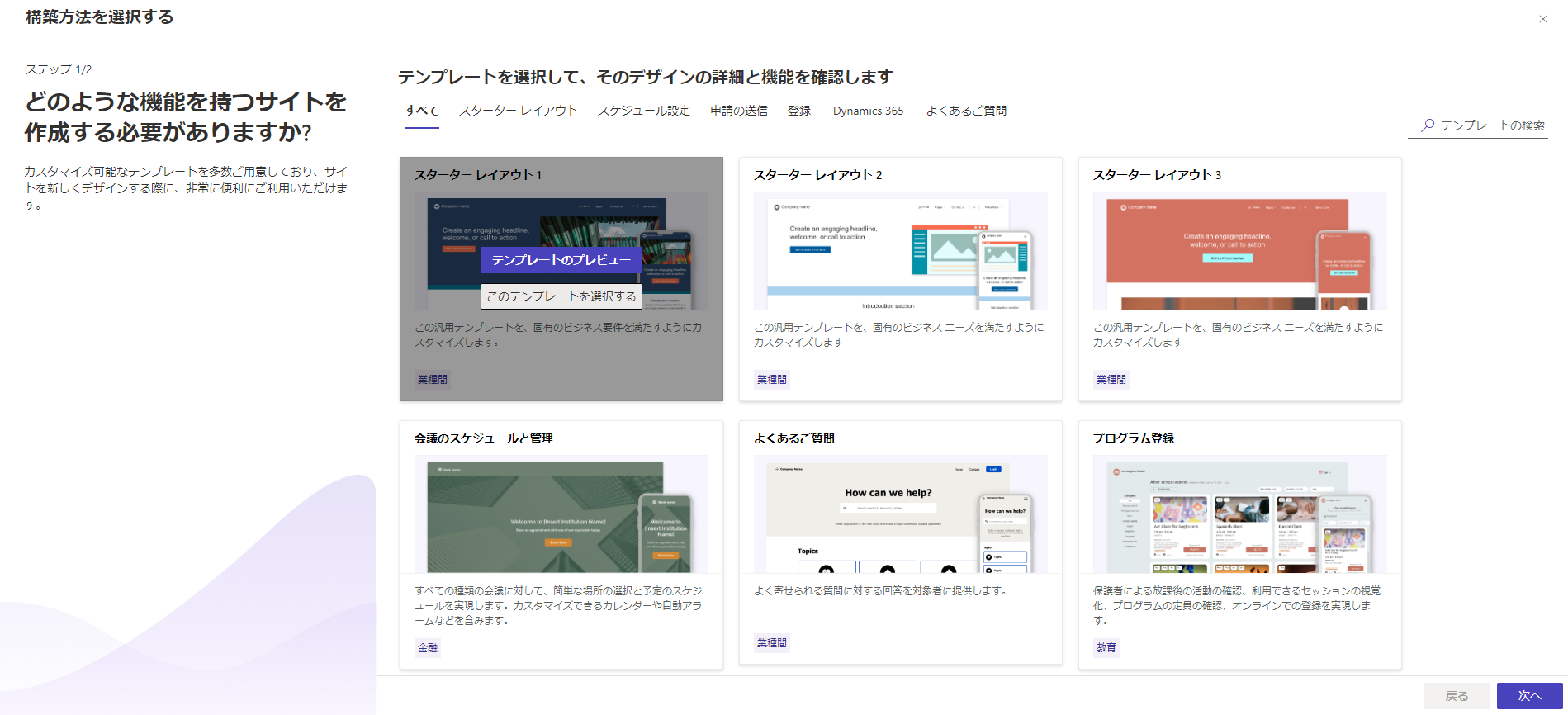Click 業種間 tag on スターター レイアウト 2

[772, 380]
